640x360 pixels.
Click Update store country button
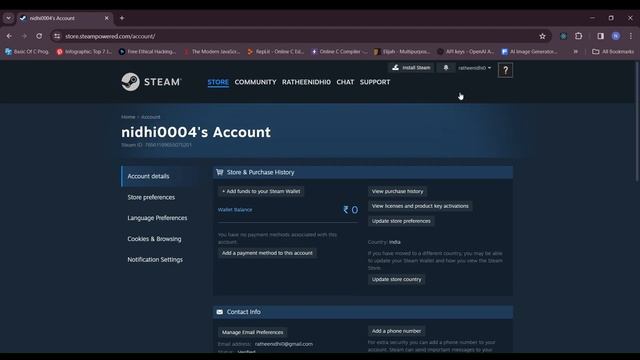click(x=396, y=280)
